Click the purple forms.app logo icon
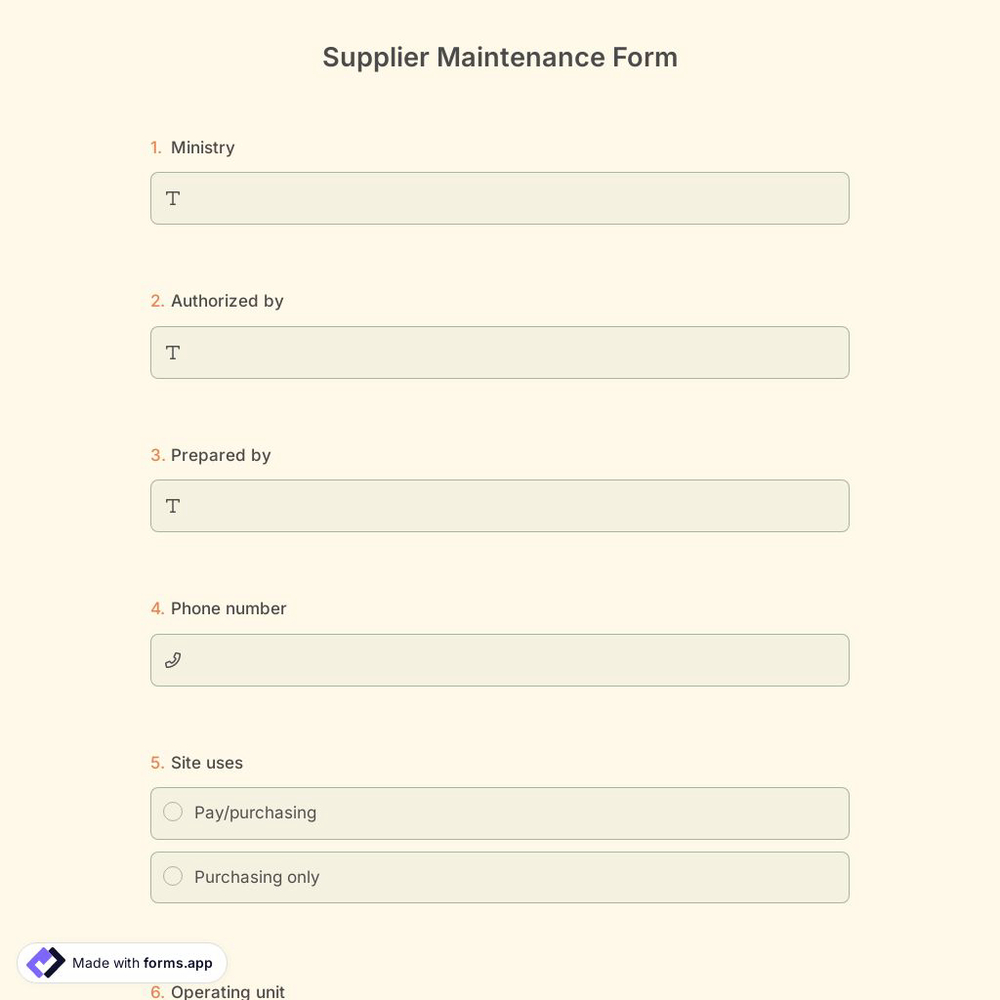This screenshot has height=1000, width=1000. [45, 962]
